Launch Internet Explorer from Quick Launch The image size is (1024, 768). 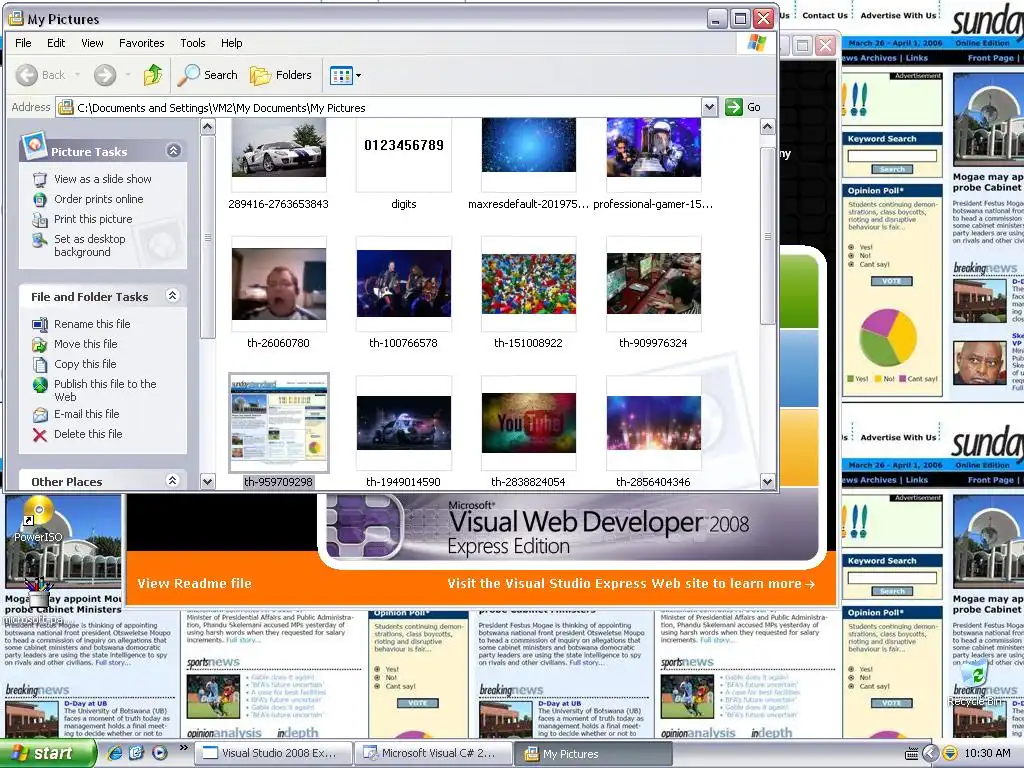coord(114,753)
